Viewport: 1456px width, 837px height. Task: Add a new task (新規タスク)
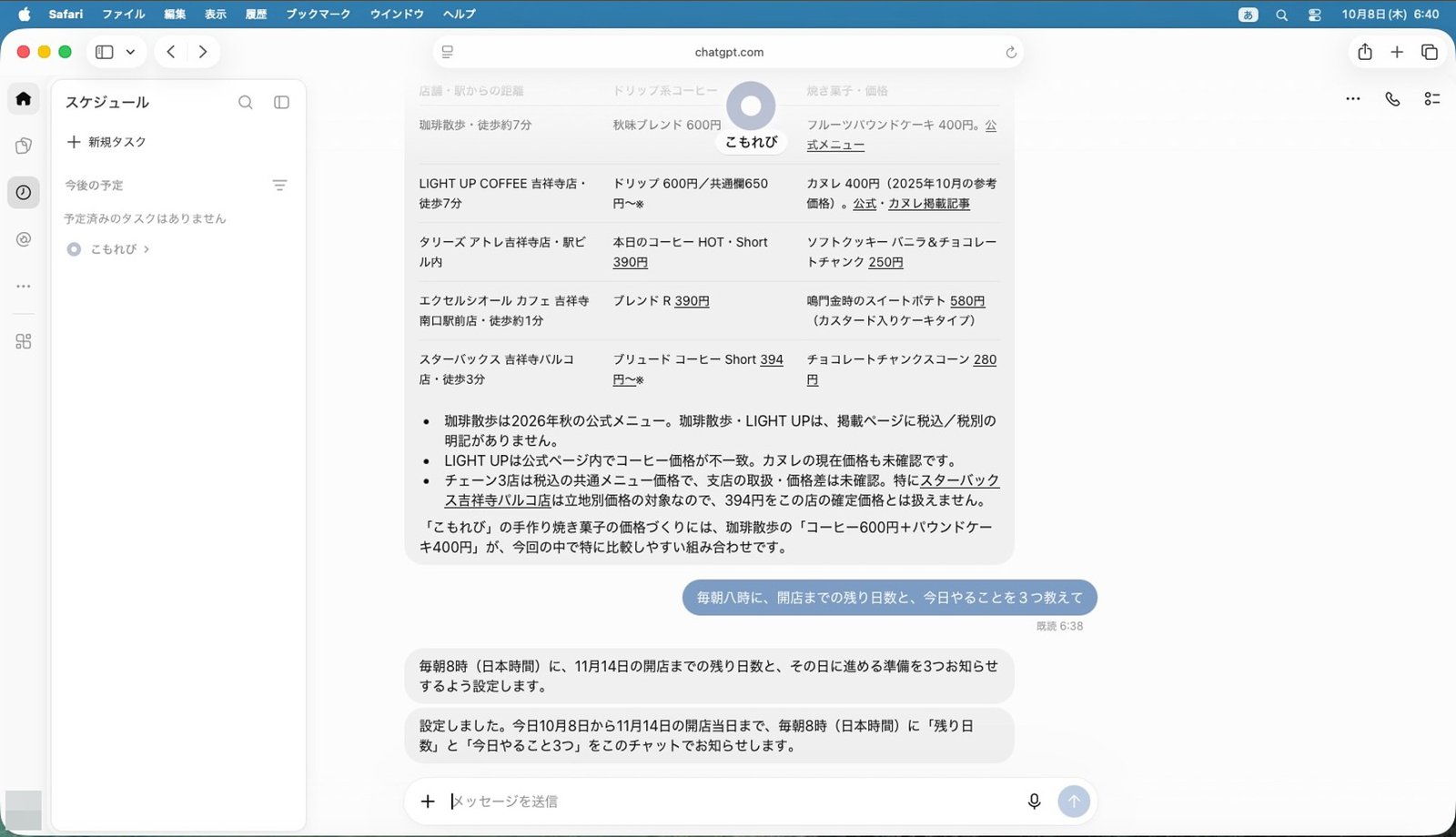[106, 142]
